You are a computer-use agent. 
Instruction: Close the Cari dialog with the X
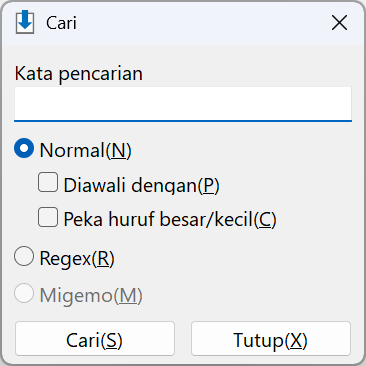coord(339,23)
